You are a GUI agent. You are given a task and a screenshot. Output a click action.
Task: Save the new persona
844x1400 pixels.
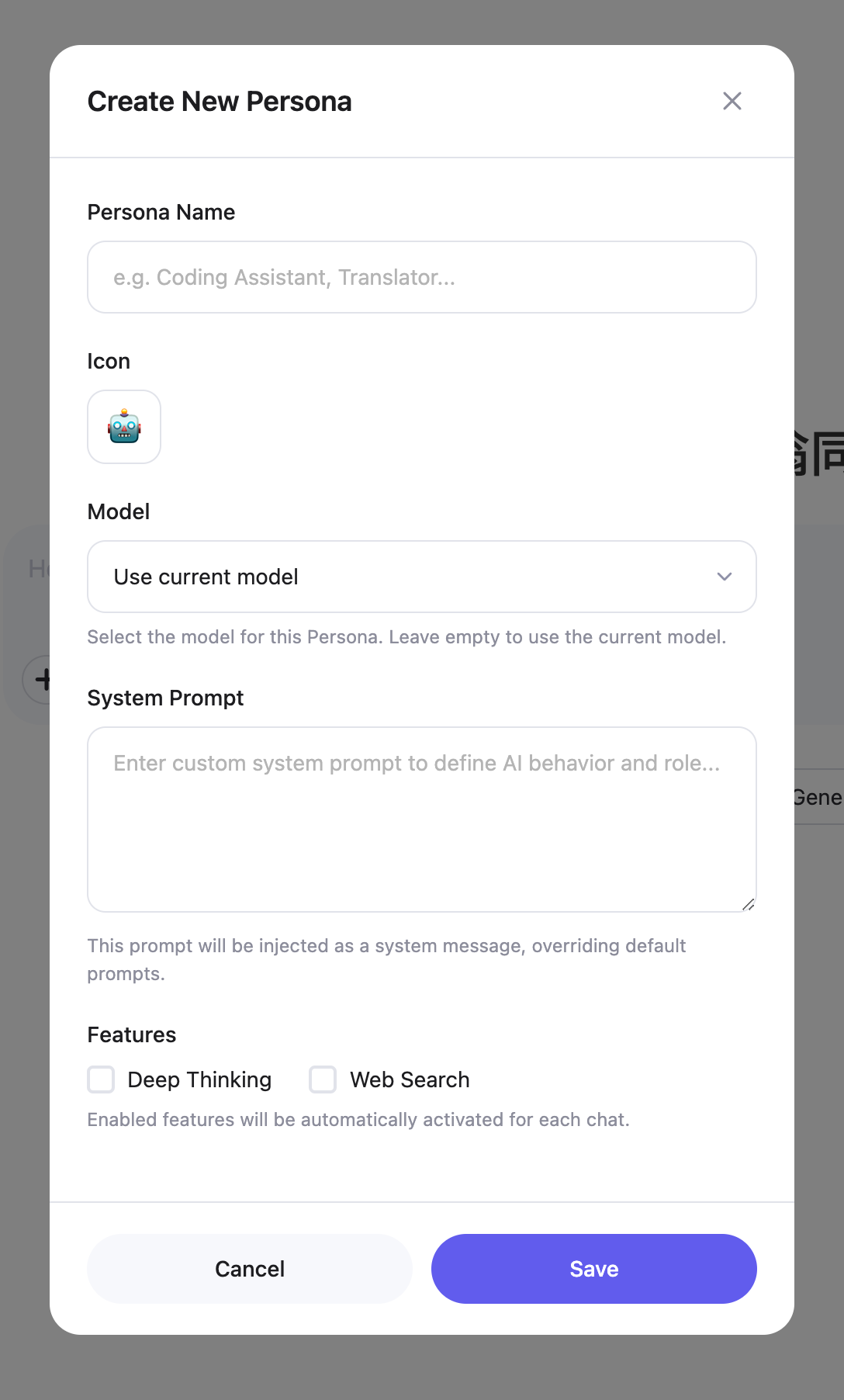coord(593,1268)
